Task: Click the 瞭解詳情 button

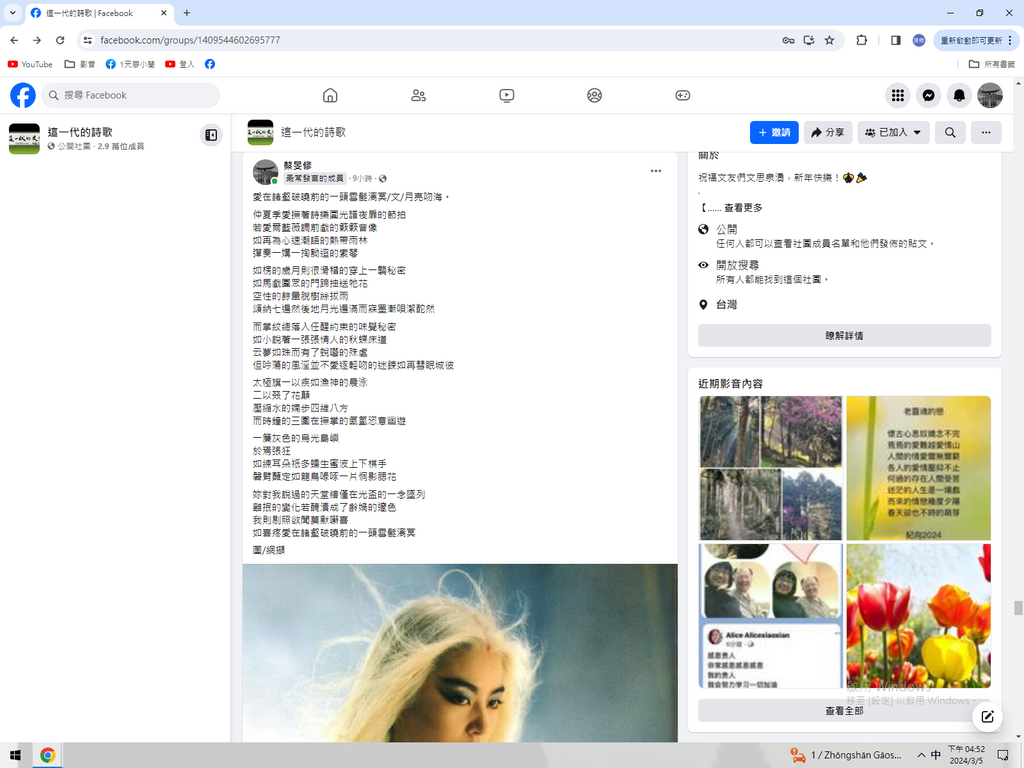Action: (x=844, y=336)
